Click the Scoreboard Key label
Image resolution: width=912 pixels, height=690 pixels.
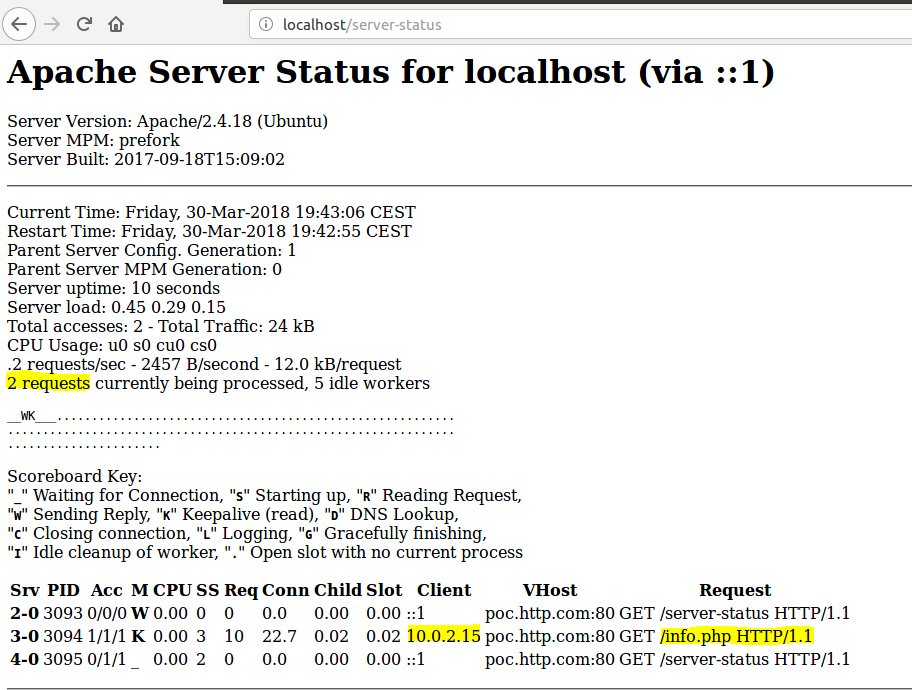[x=74, y=477]
